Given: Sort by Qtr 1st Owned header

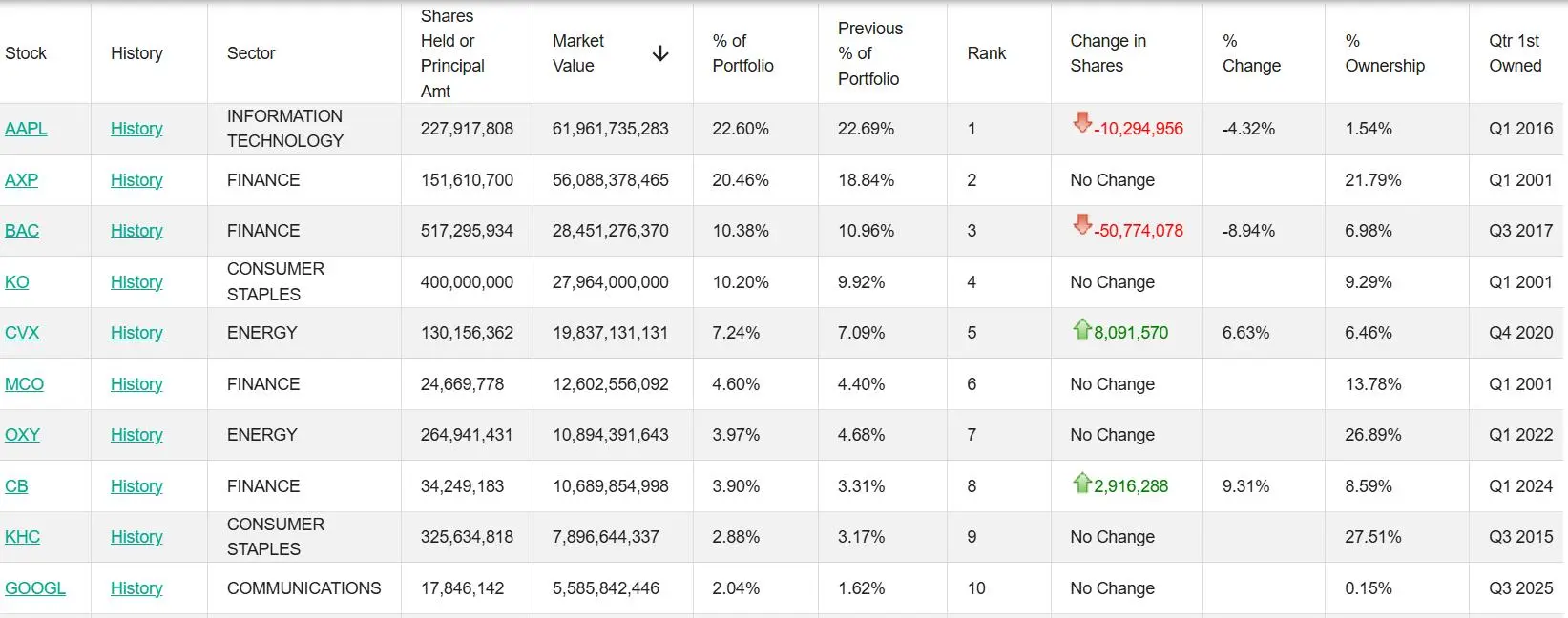Looking at the screenshot, I should 1515,53.
